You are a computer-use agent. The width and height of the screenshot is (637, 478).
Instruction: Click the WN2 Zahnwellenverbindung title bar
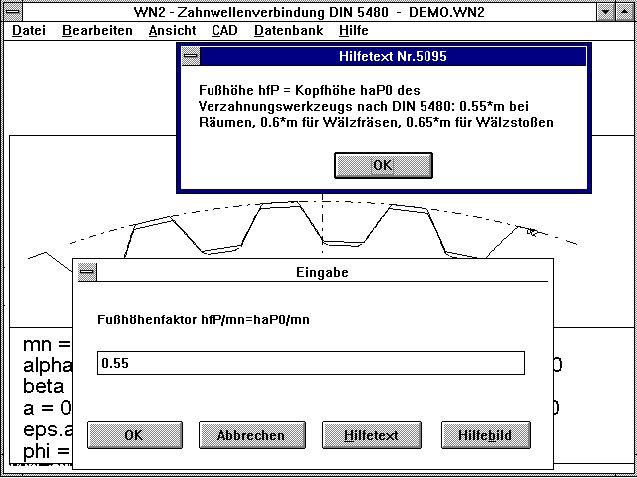308,12
